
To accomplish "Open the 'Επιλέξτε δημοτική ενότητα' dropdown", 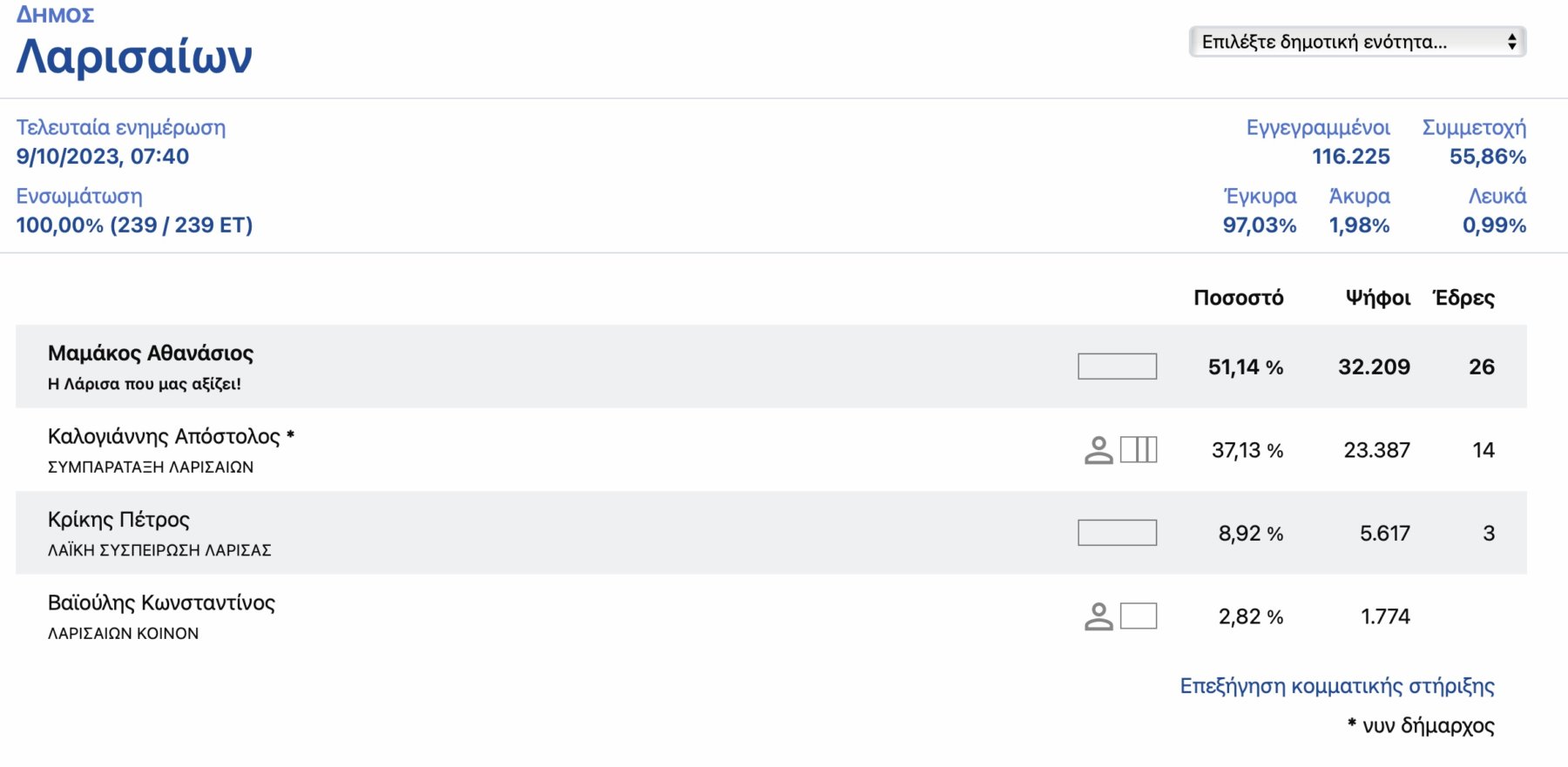I will point(1357,42).
